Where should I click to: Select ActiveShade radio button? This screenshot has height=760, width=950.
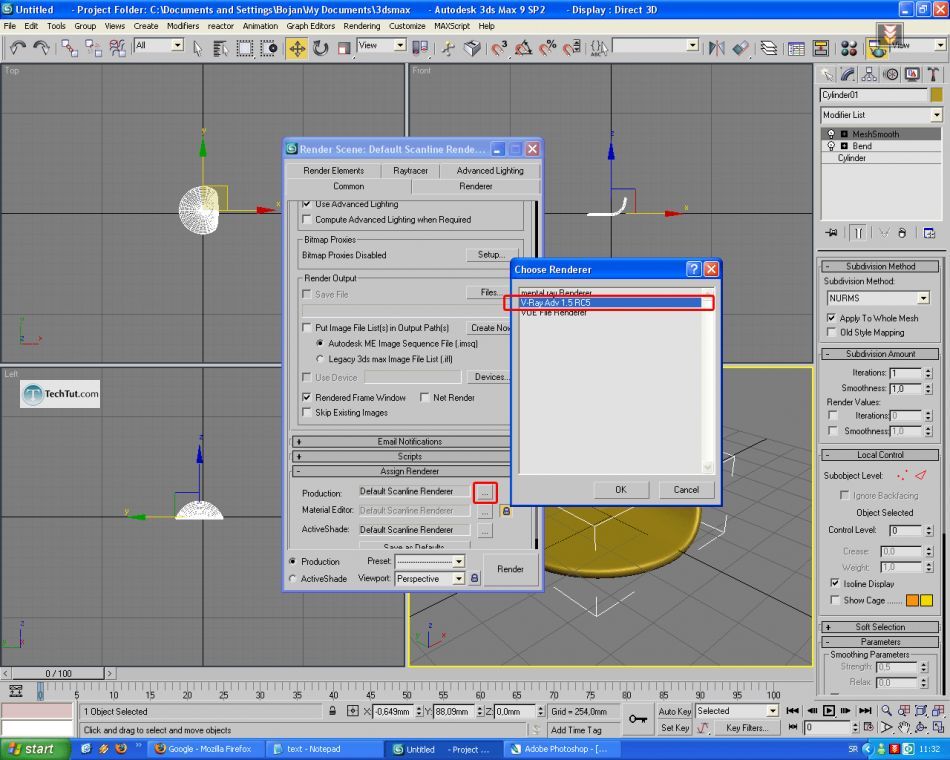(293, 579)
